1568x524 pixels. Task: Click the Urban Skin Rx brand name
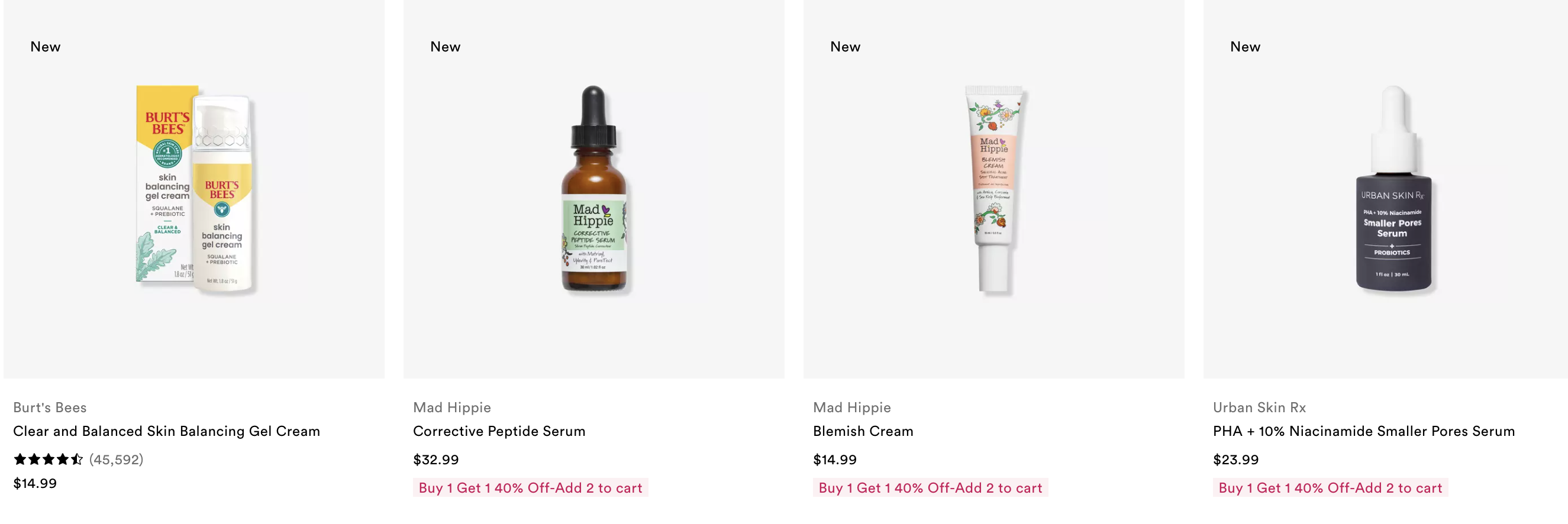point(1259,407)
